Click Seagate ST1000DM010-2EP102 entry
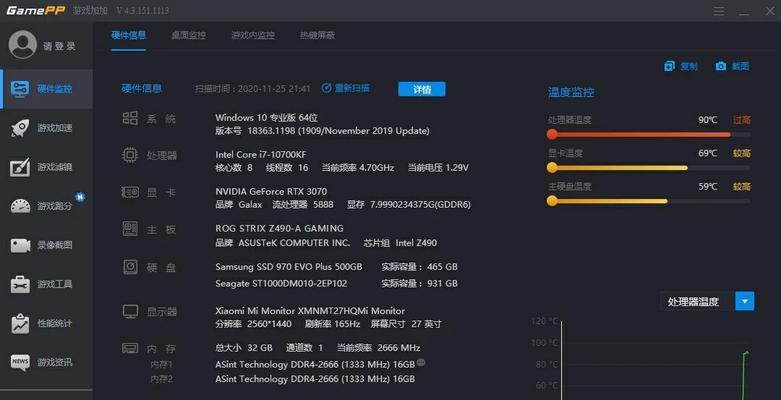 click(281, 283)
